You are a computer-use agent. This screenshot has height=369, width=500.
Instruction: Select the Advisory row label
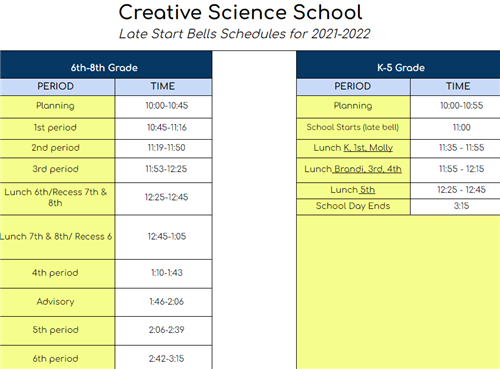(55, 302)
